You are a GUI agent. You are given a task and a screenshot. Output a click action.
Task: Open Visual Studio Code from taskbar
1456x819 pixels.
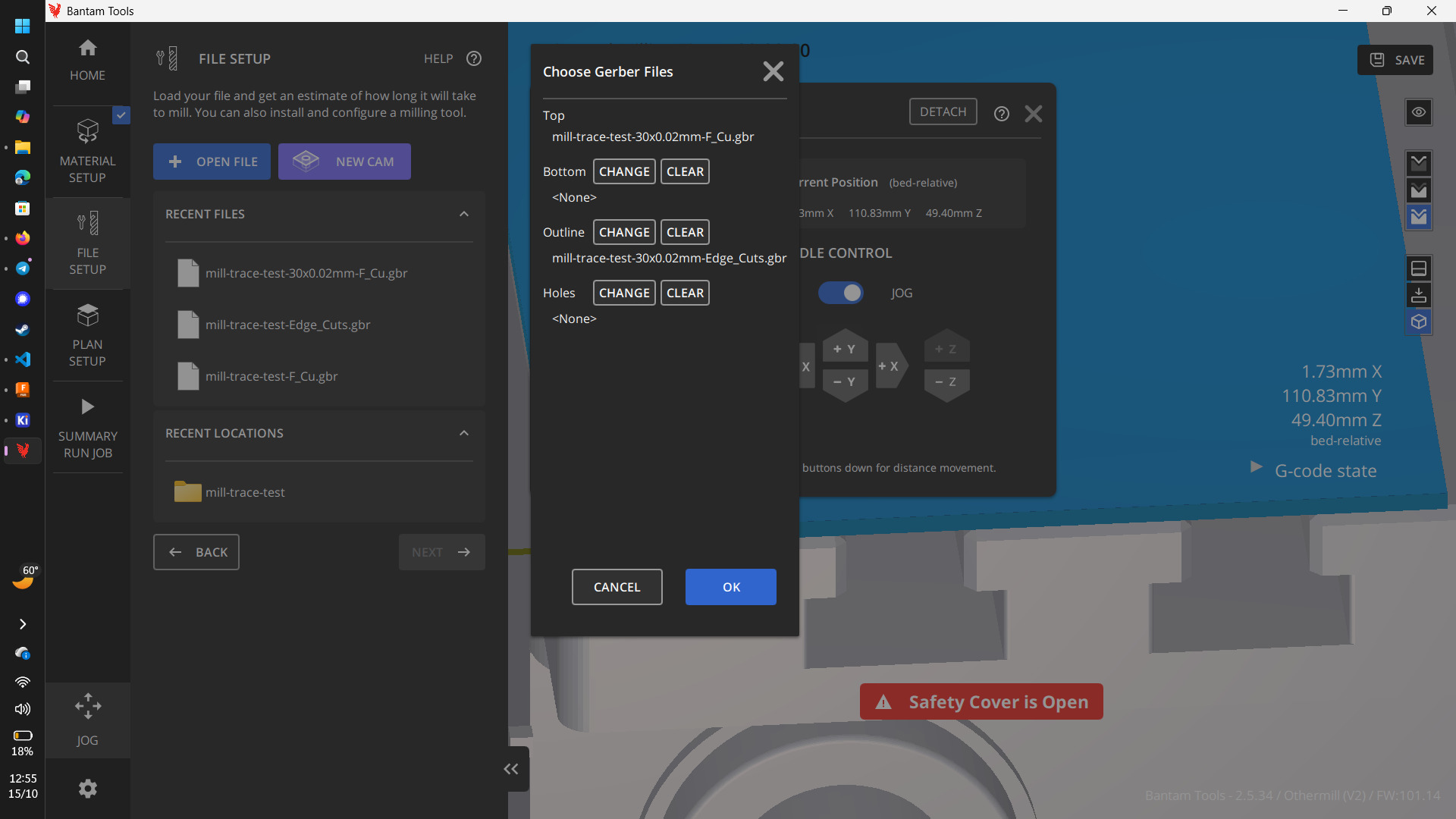click(23, 359)
